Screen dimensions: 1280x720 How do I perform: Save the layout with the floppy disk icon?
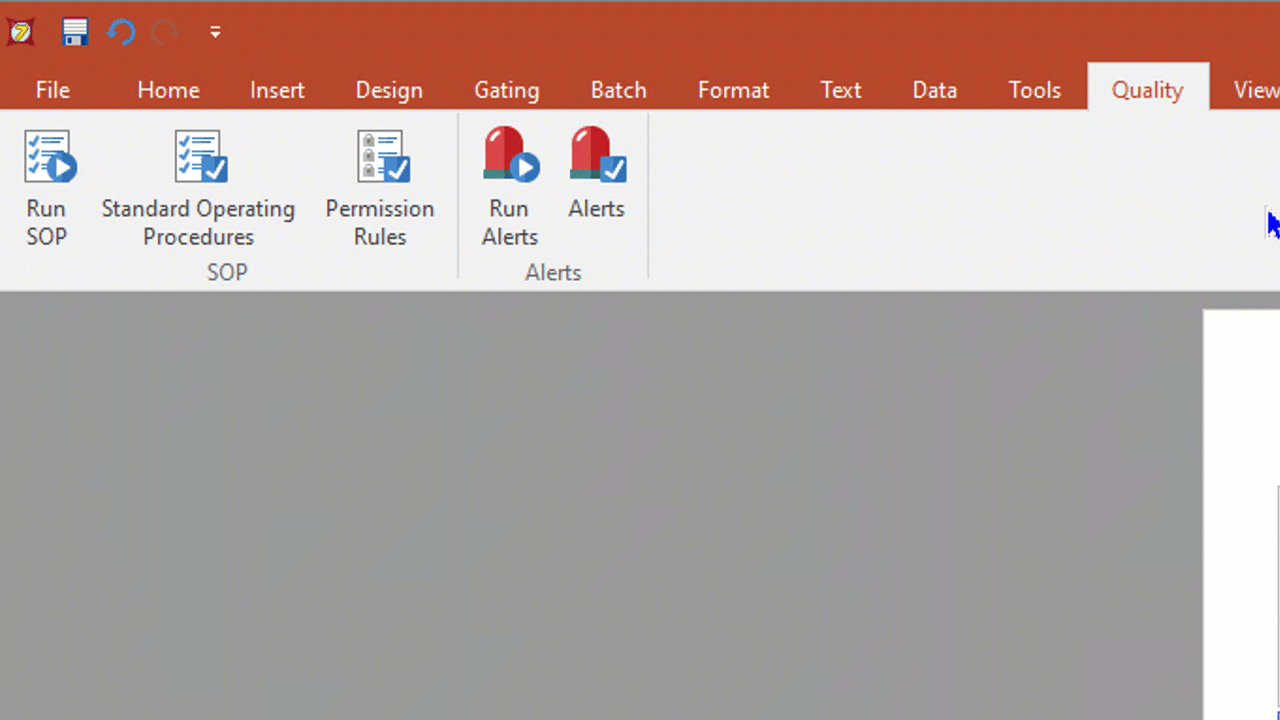[x=75, y=32]
